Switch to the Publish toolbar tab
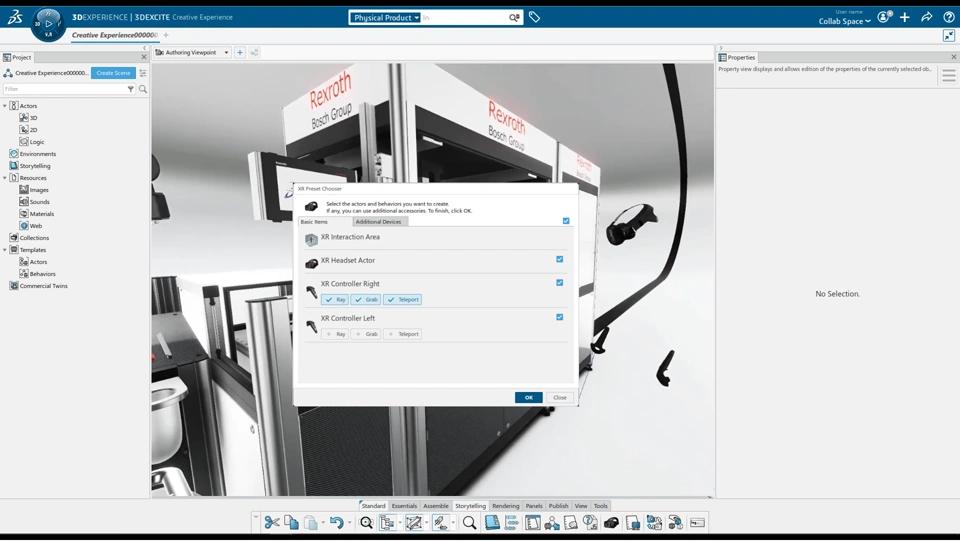Screen dimensions: 960x541 (558, 506)
